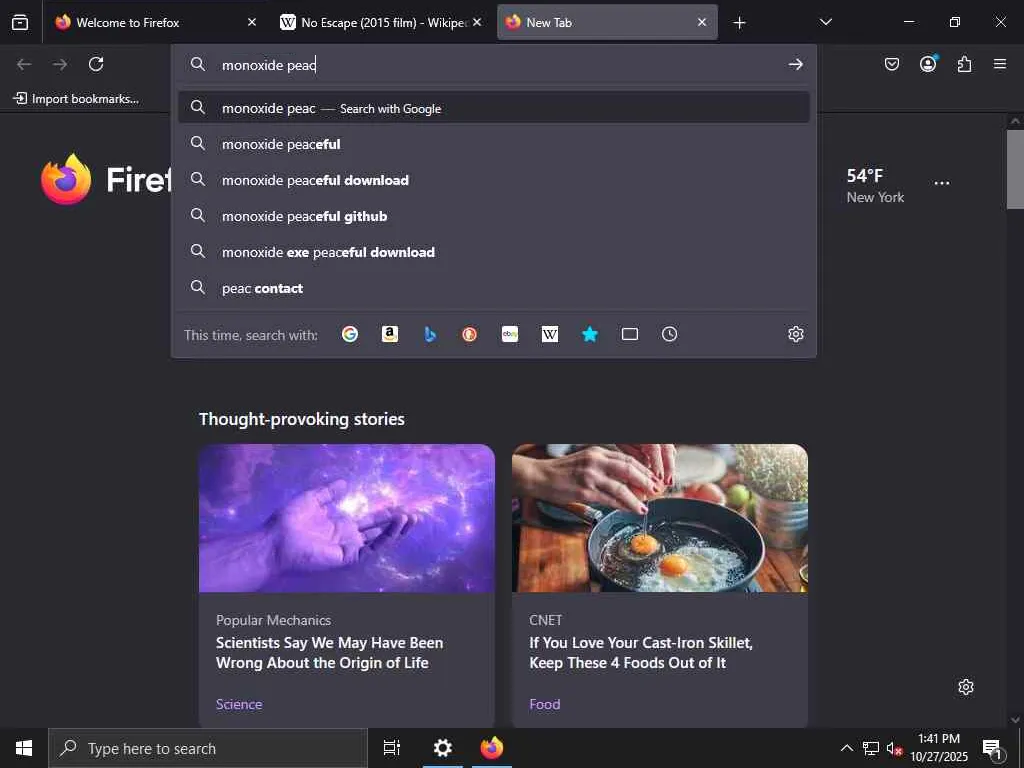Open frying eggs skillet thumbnail
The image size is (1024, 768).
(660, 518)
